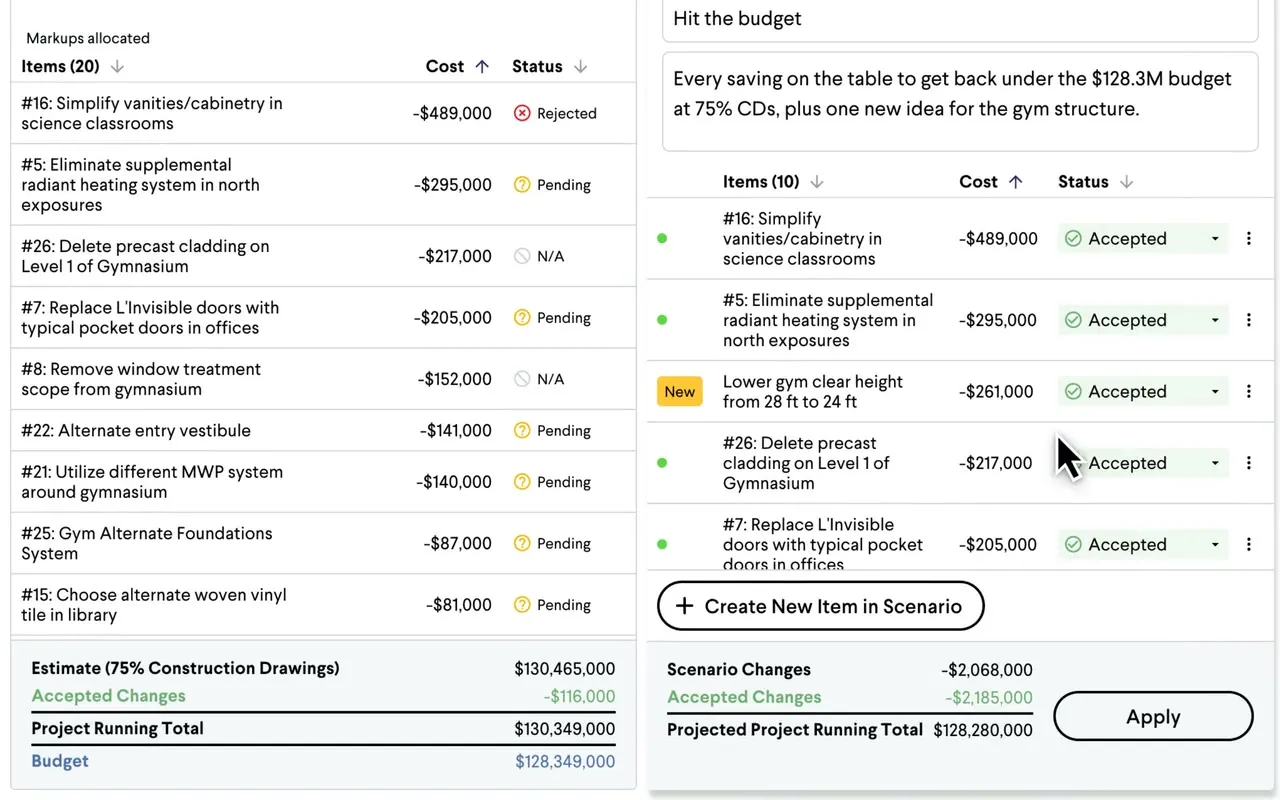Viewport: 1280px width, 800px height.
Task: Select row #8: Remove window treatment scope
Action: pyautogui.click(x=323, y=379)
